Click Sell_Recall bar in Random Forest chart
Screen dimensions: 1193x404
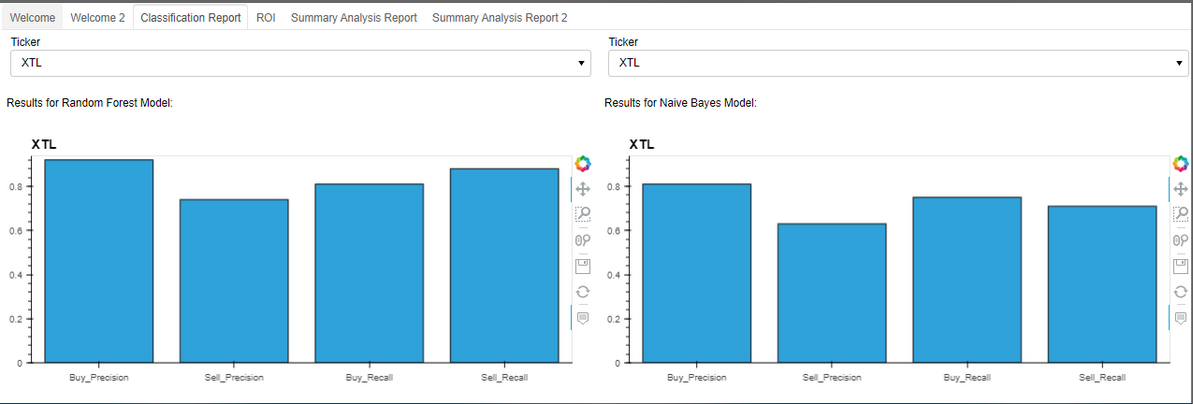(x=504, y=266)
